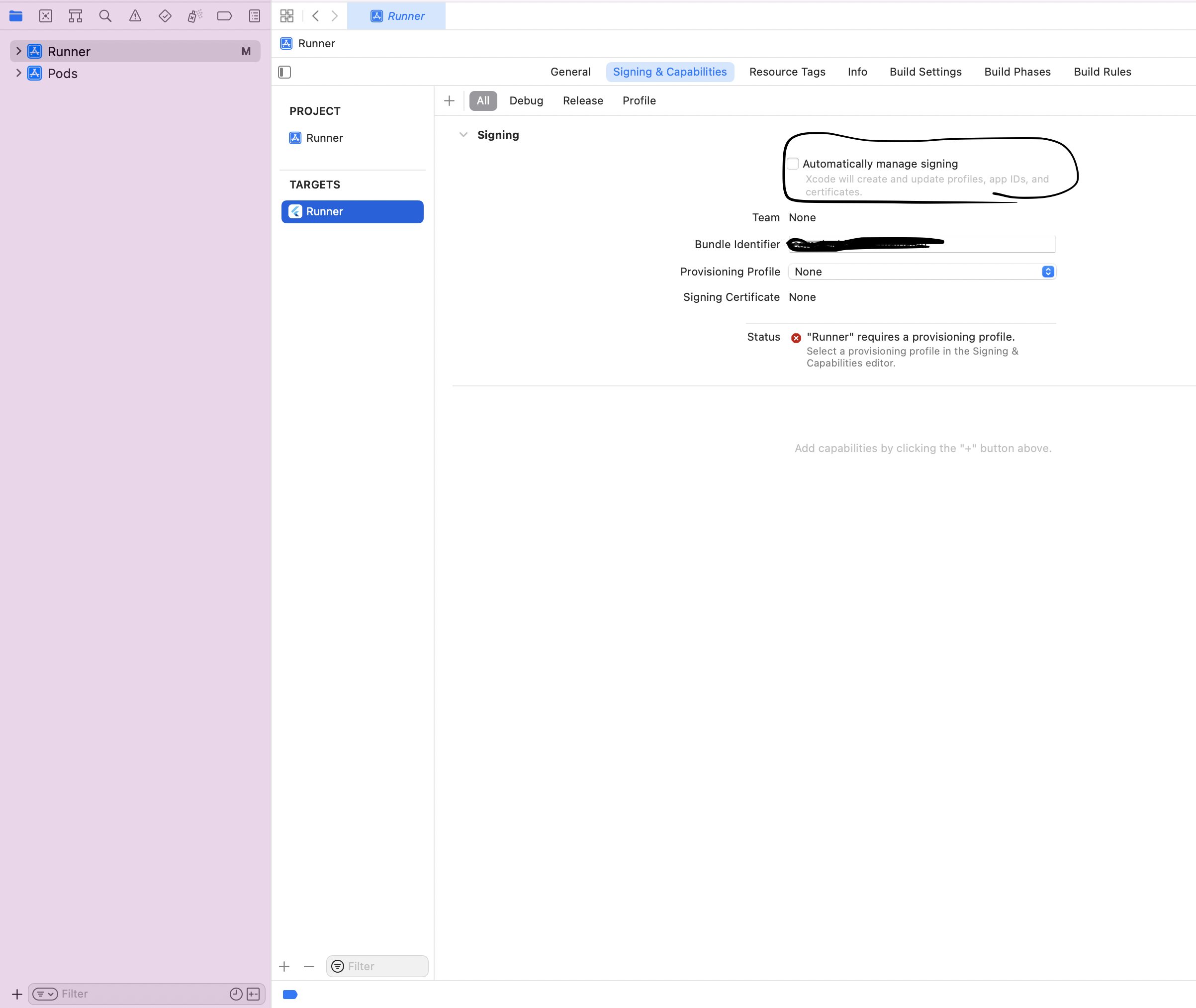Viewport: 1196px width, 1008px height.
Task: Open the Provisioning Profile dropdown
Action: coord(921,272)
